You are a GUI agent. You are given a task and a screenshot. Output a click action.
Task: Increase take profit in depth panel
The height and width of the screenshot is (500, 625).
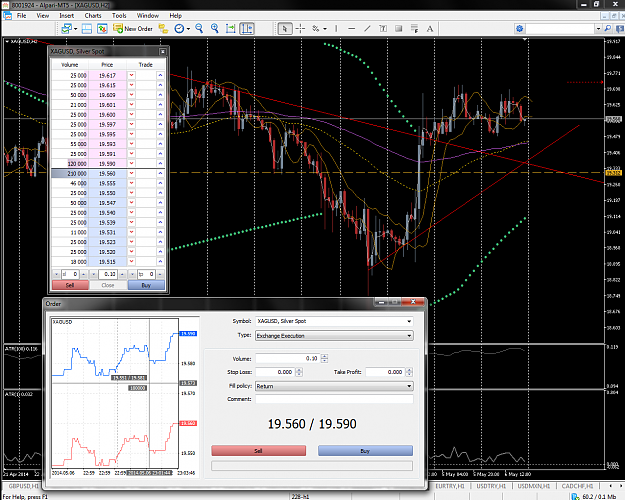pos(160,274)
